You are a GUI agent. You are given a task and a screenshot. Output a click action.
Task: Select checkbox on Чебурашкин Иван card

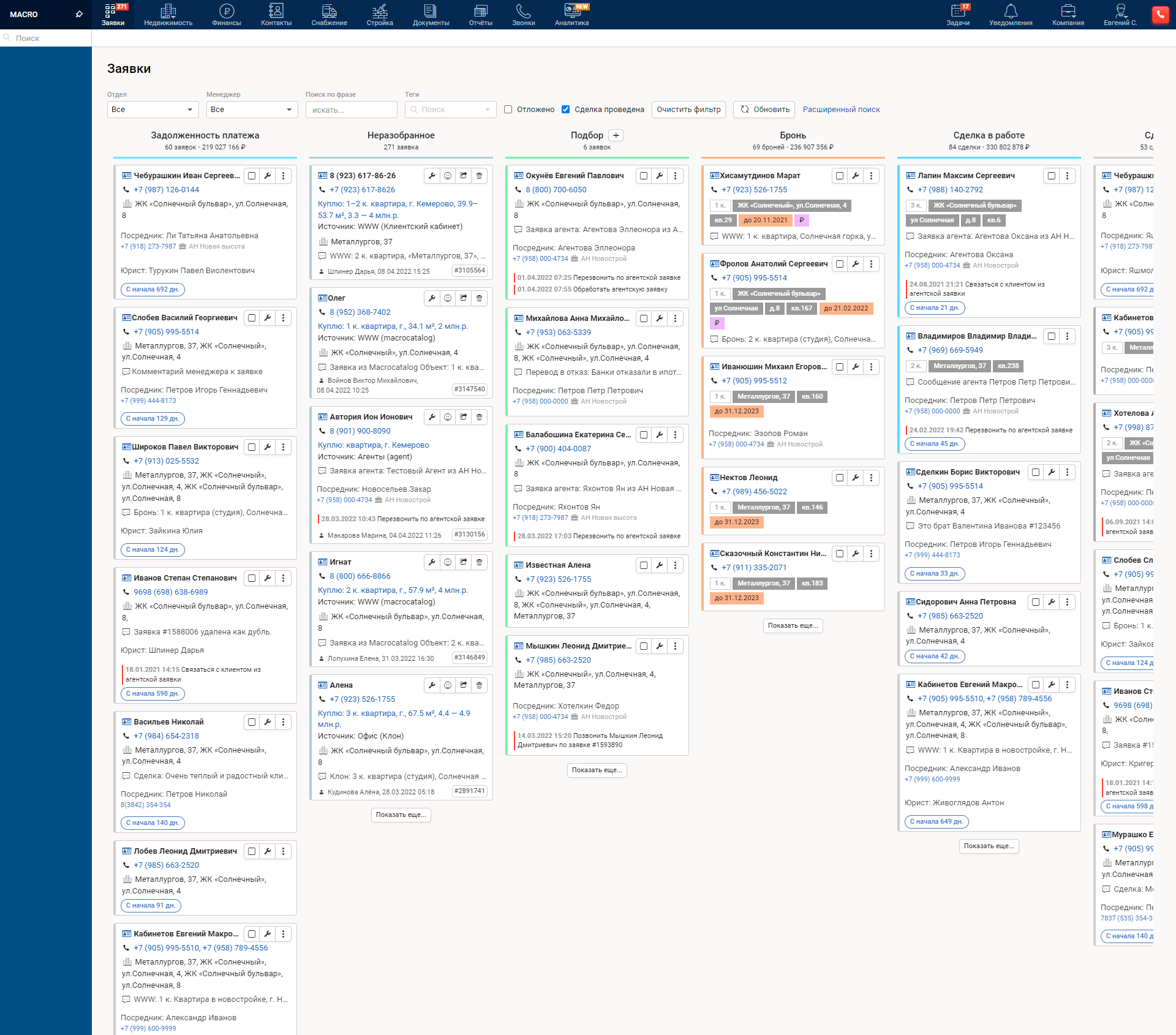point(252,176)
